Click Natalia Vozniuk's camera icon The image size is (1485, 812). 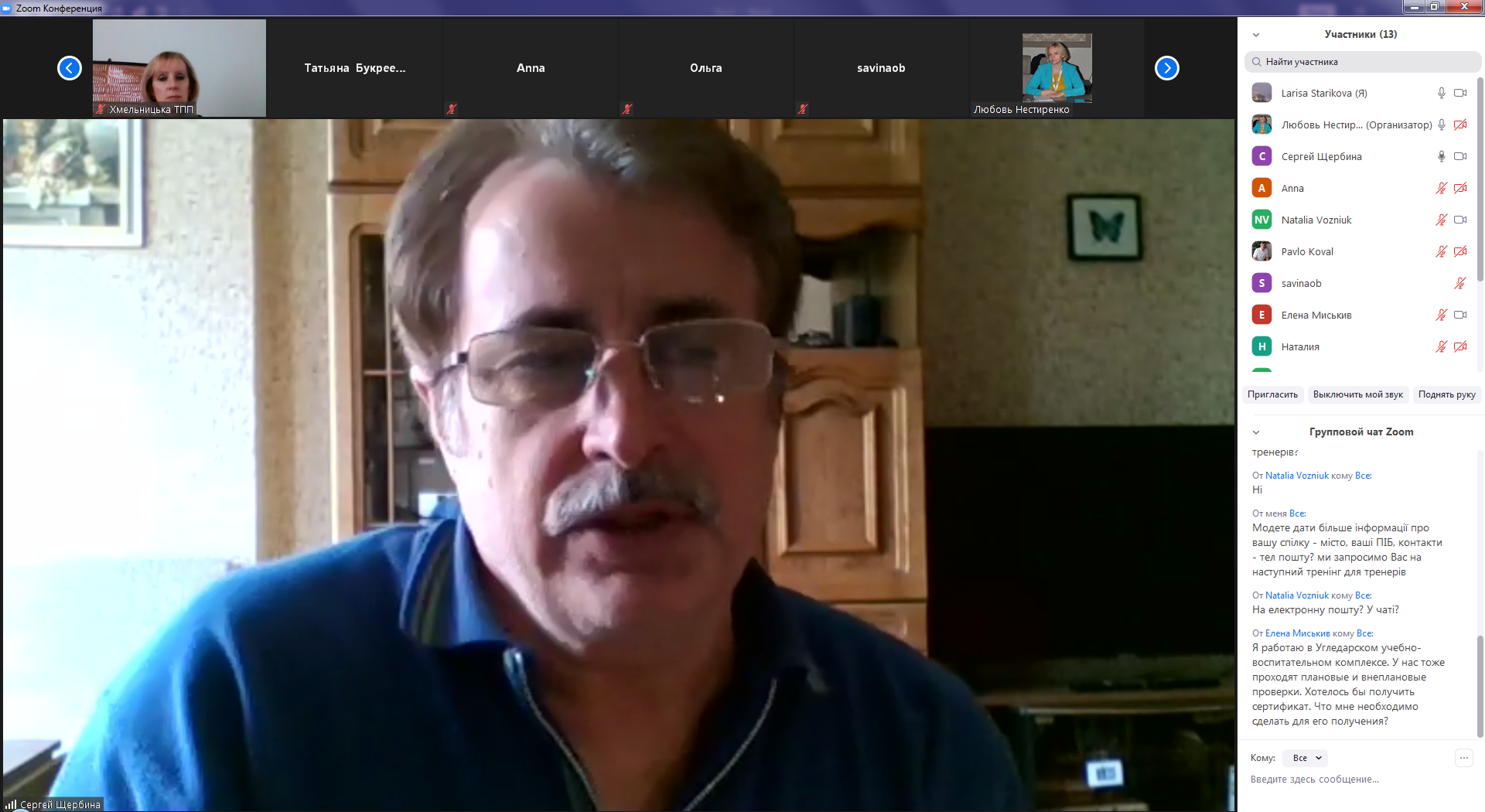click(1460, 220)
